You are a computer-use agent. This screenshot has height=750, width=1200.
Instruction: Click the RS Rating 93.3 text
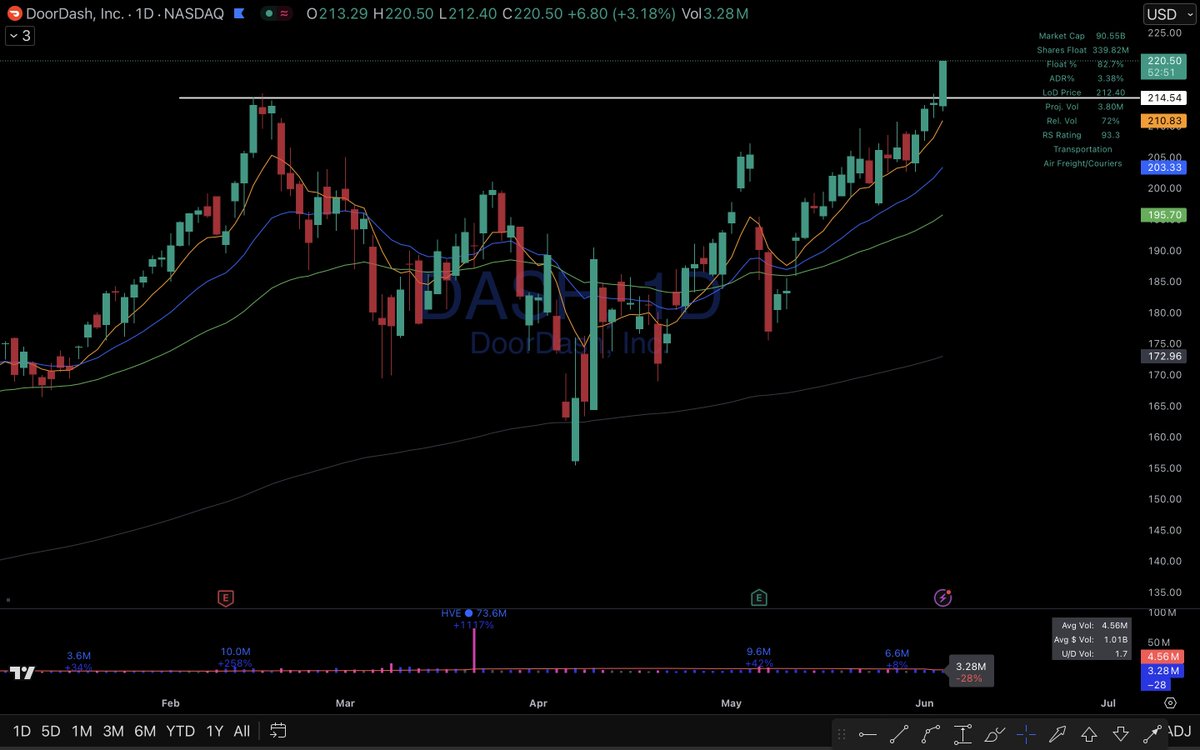tap(1081, 135)
